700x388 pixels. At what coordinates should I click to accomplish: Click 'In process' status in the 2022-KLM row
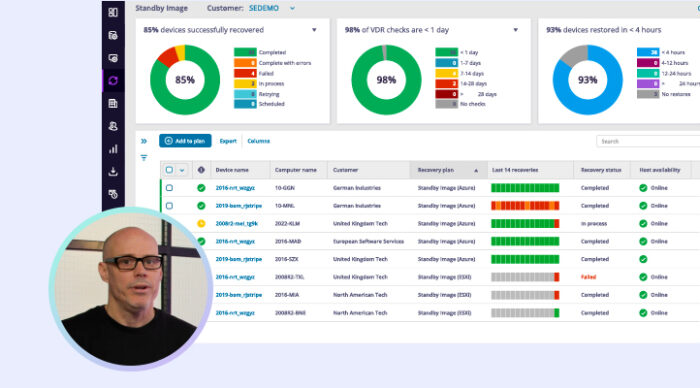(x=594, y=224)
